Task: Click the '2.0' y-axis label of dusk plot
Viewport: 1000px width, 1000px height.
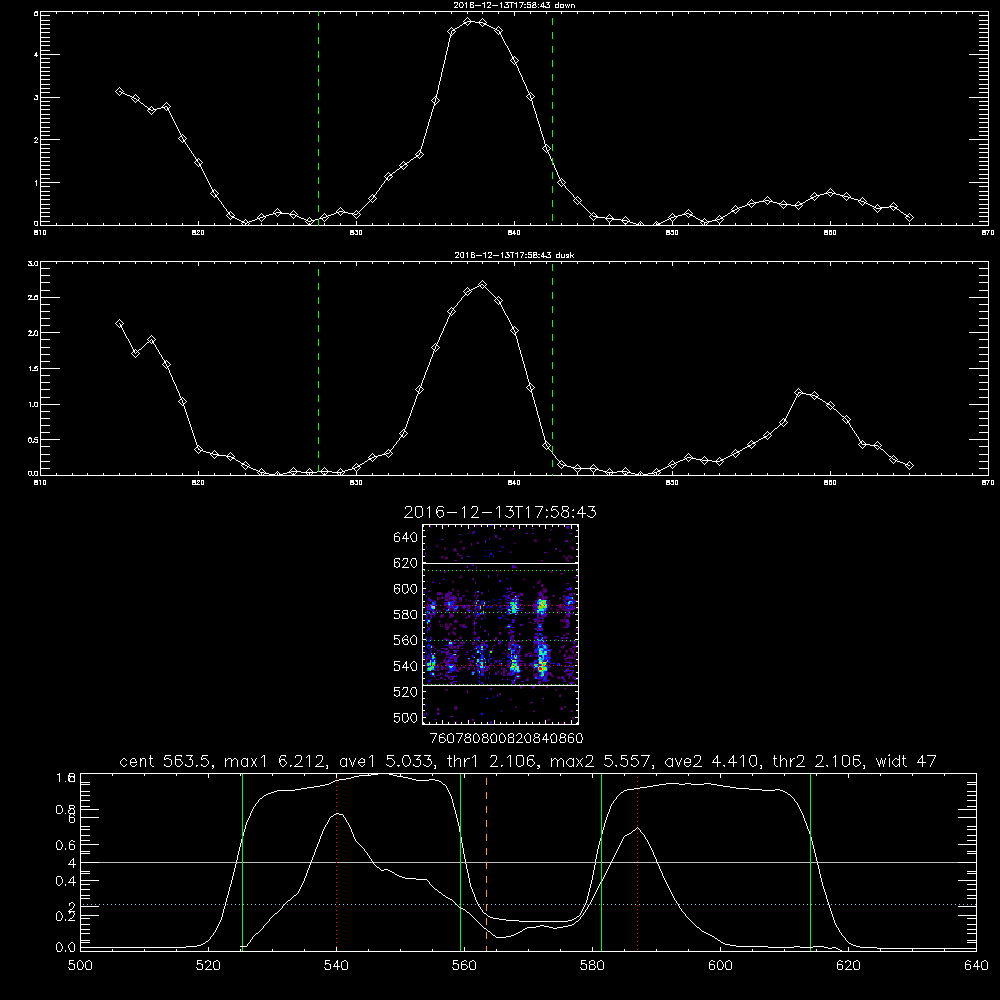Action: (x=33, y=333)
